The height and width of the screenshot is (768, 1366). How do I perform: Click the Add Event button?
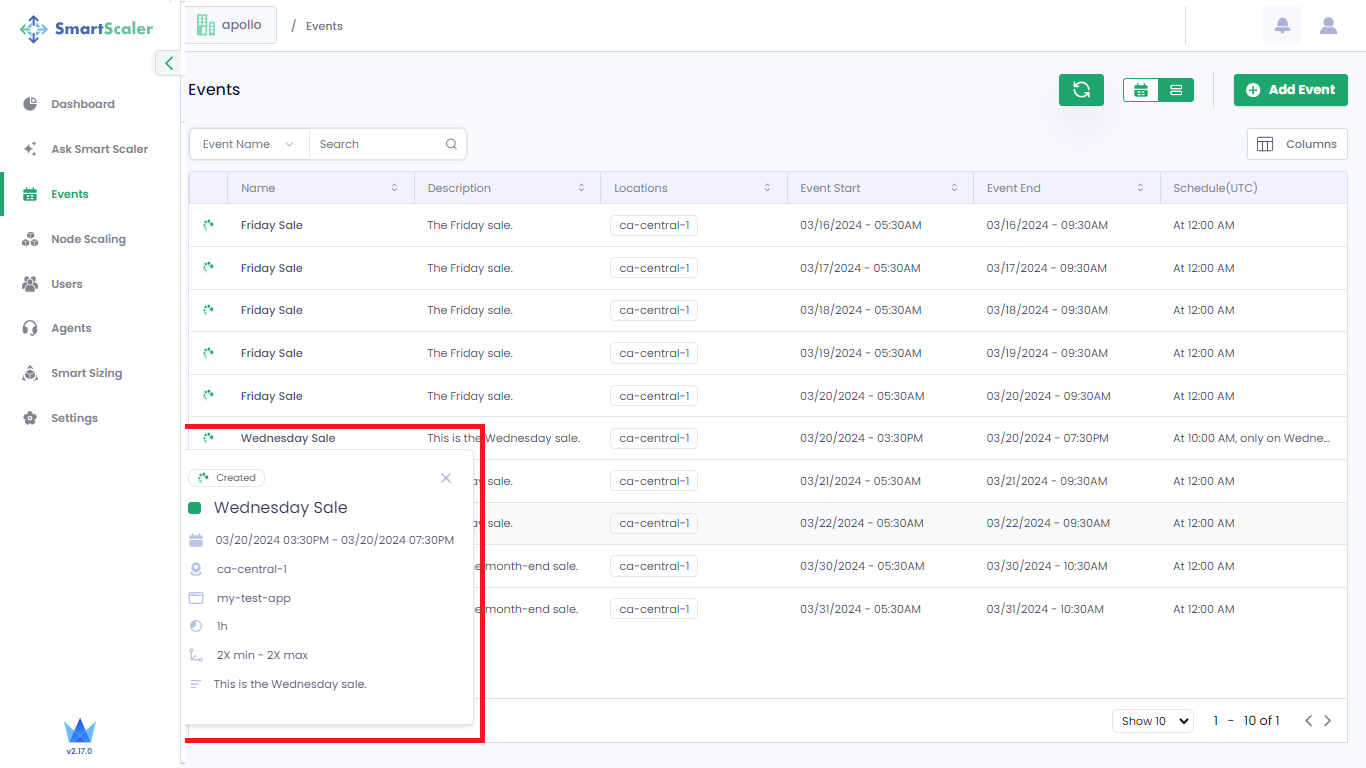click(x=1290, y=90)
